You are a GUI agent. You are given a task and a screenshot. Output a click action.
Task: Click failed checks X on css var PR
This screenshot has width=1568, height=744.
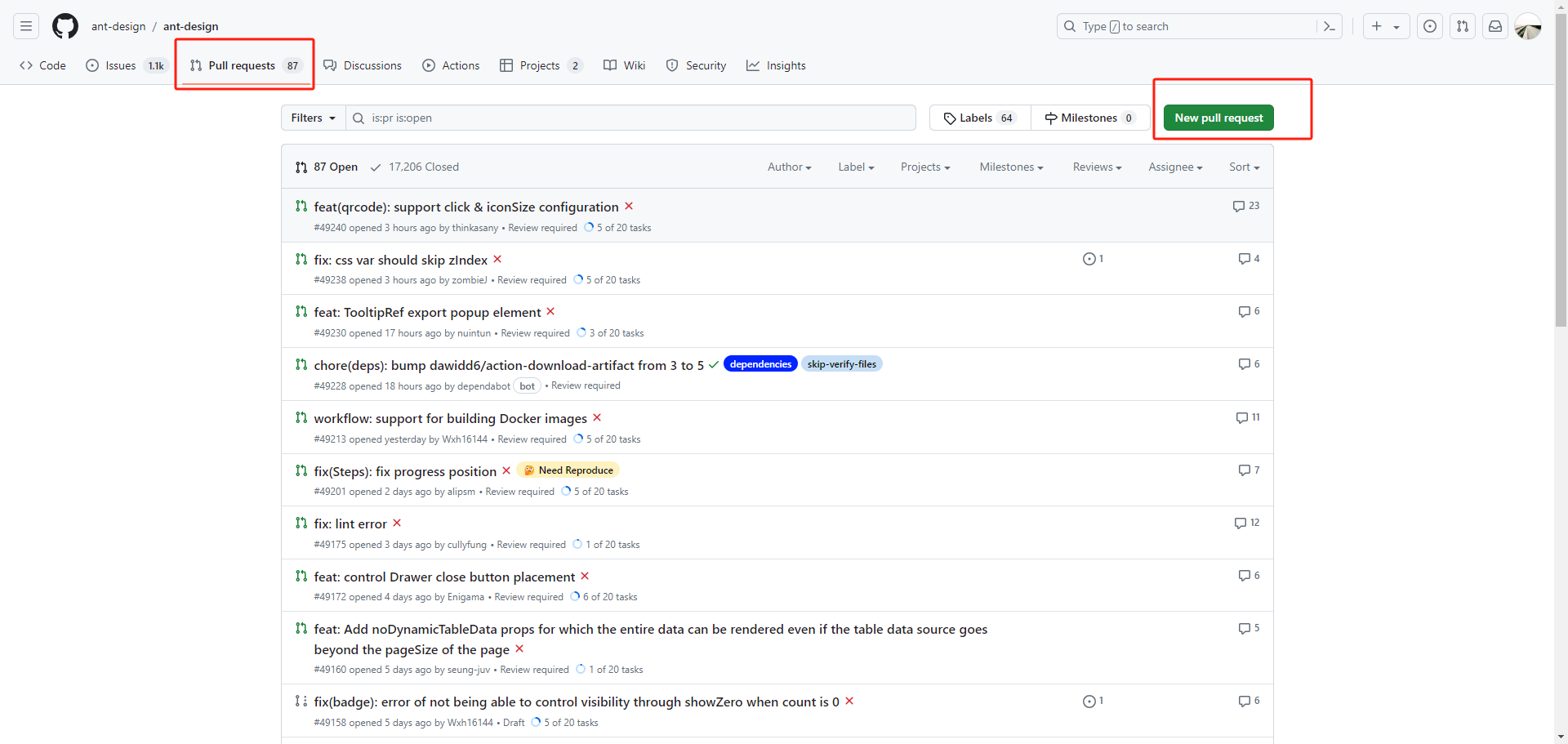pyautogui.click(x=497, y=259)
